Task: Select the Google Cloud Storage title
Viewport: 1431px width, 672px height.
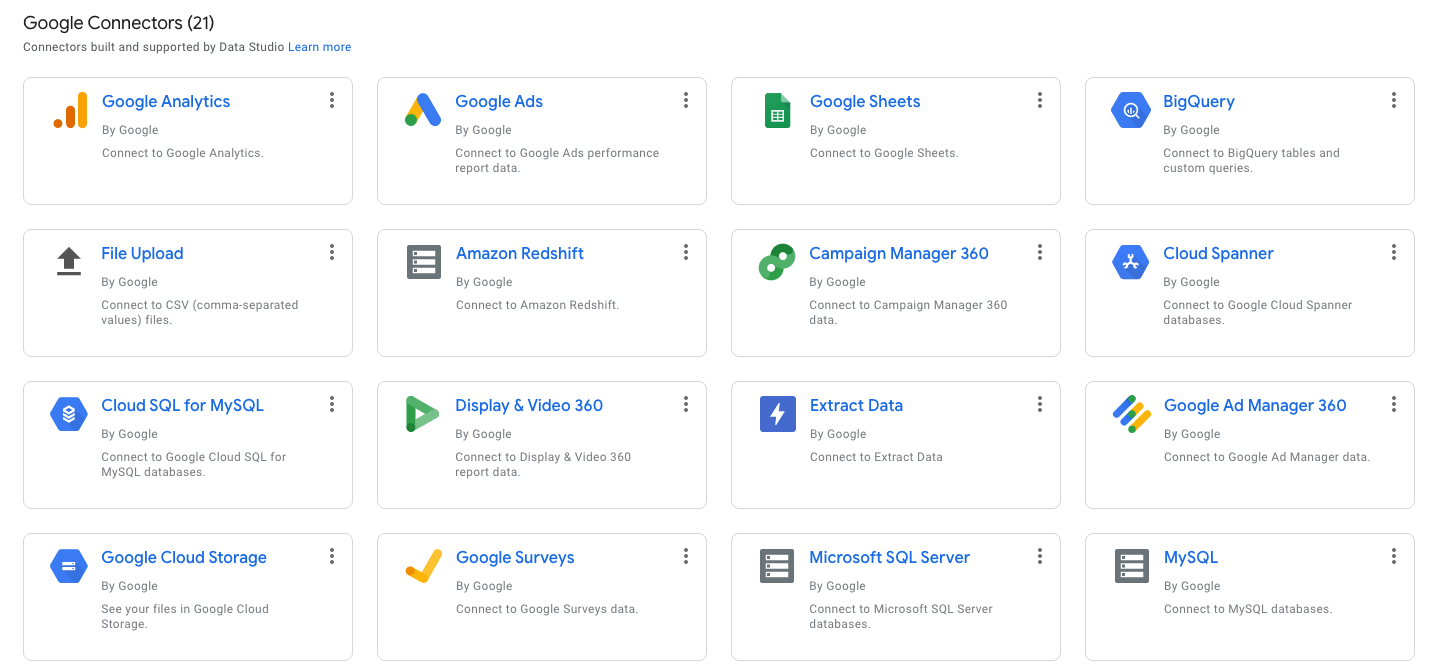Action: point(184,557)
